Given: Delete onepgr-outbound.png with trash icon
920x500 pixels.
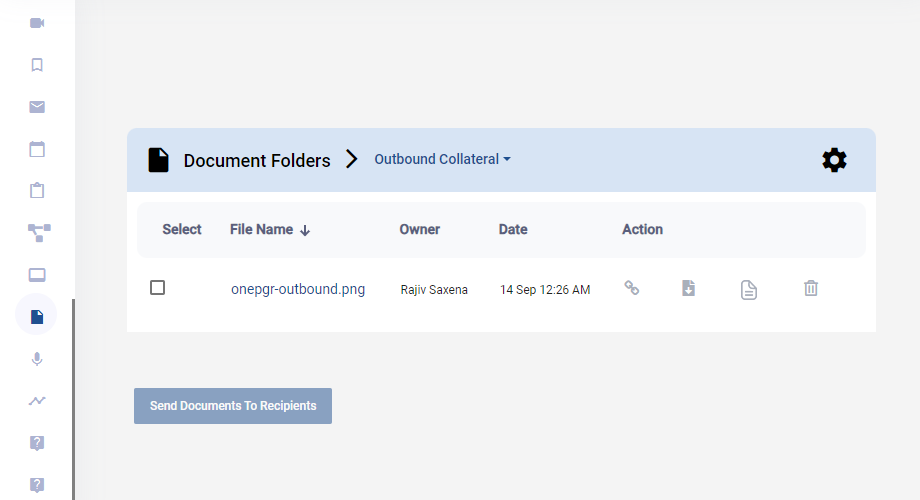Looking at the screenshot, I should tap(811, 288).
